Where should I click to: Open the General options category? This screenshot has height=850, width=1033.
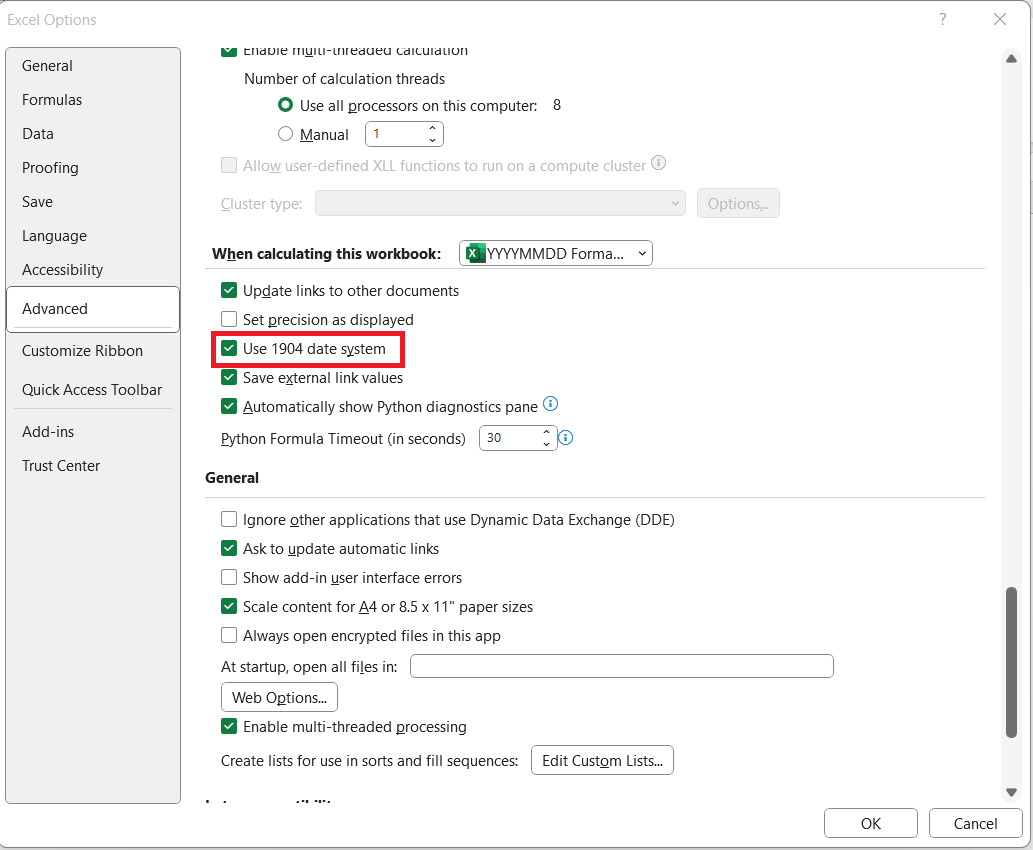(x=93, y=66)
